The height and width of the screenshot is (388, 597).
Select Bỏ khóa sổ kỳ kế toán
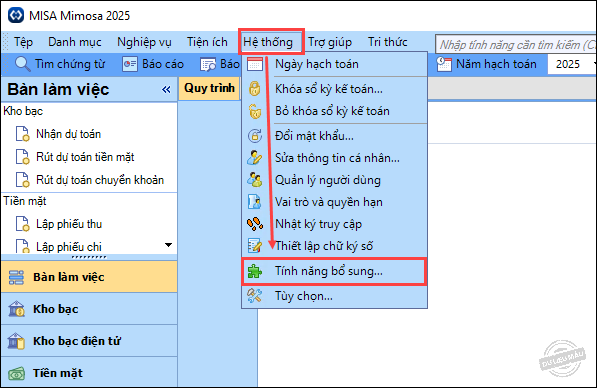click(334, 111)
